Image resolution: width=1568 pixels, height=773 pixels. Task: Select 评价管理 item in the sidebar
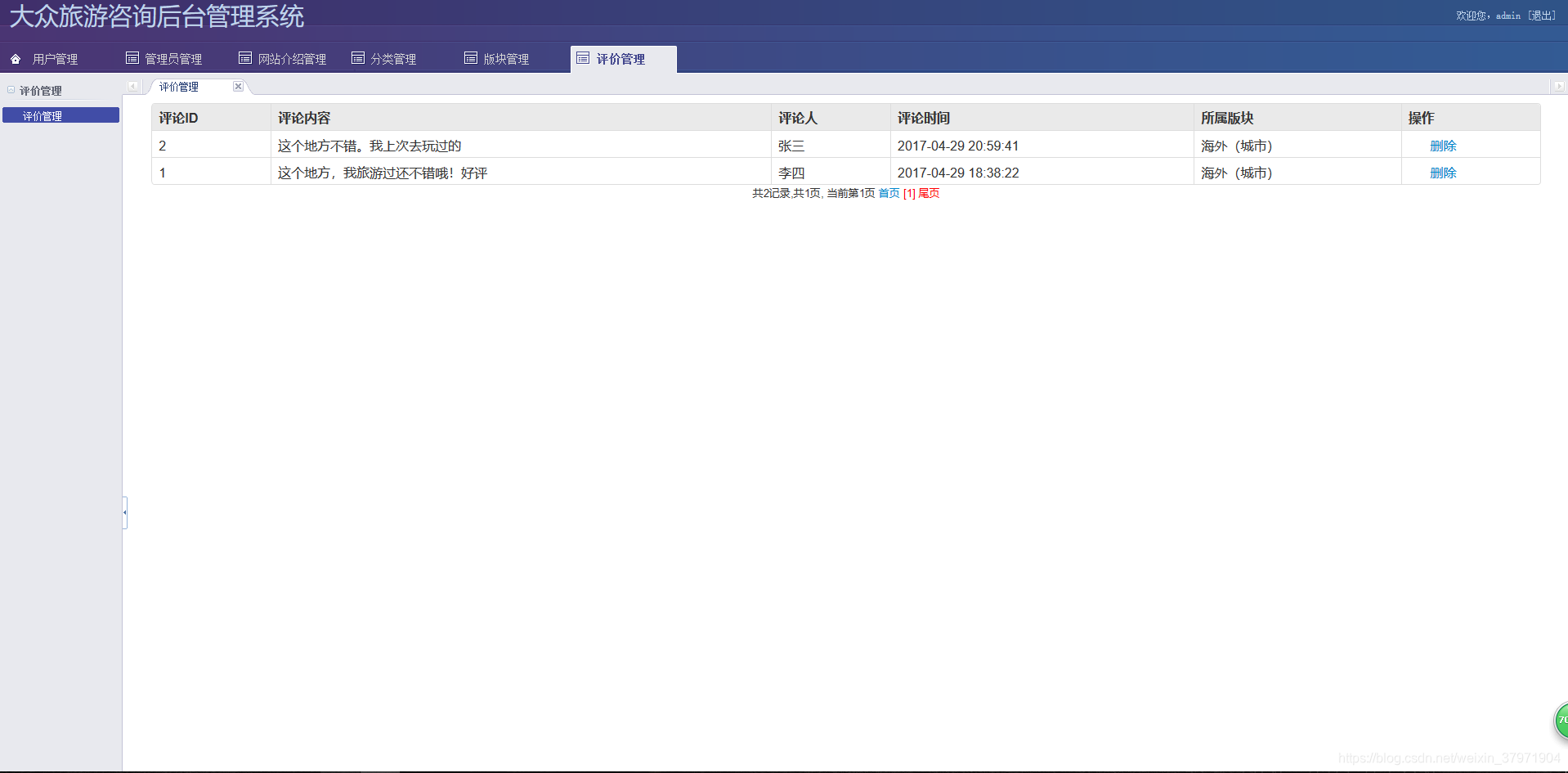60,116
